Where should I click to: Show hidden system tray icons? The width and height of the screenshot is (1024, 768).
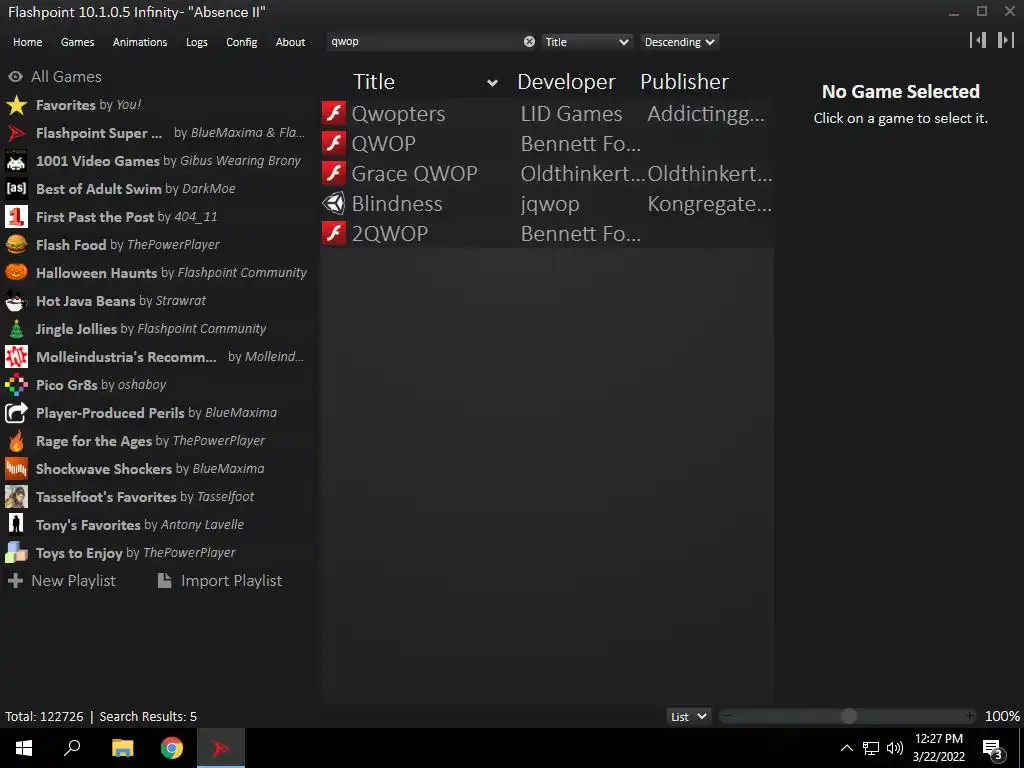846,748
